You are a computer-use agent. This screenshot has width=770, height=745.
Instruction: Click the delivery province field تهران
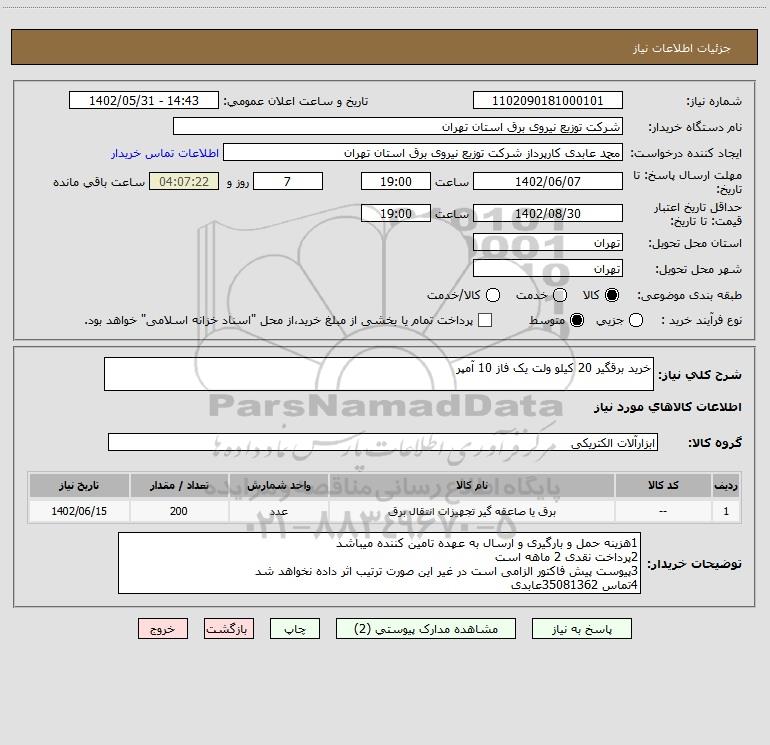(x=548, y=242)
